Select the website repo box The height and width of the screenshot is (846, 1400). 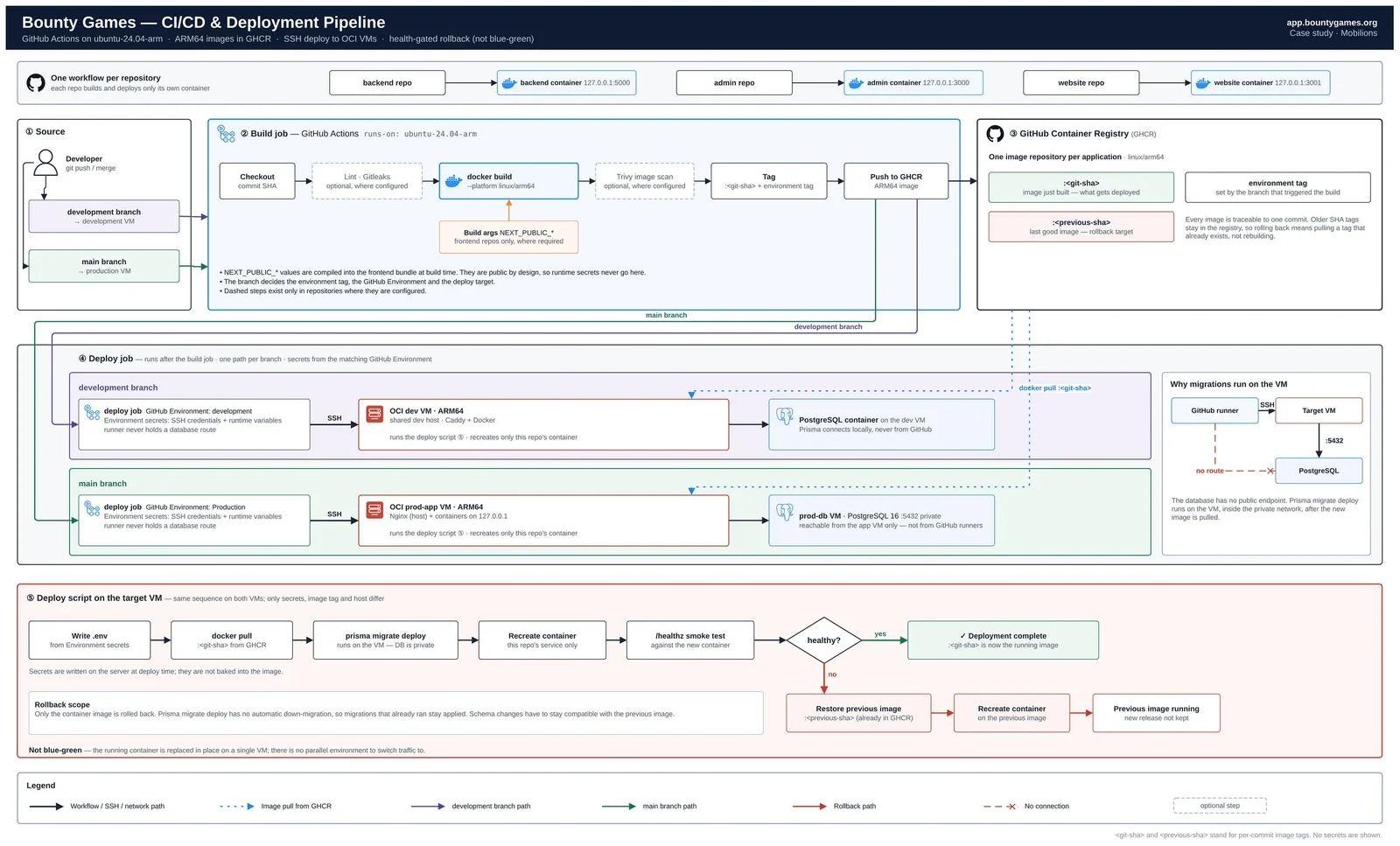click(1081, 83)
